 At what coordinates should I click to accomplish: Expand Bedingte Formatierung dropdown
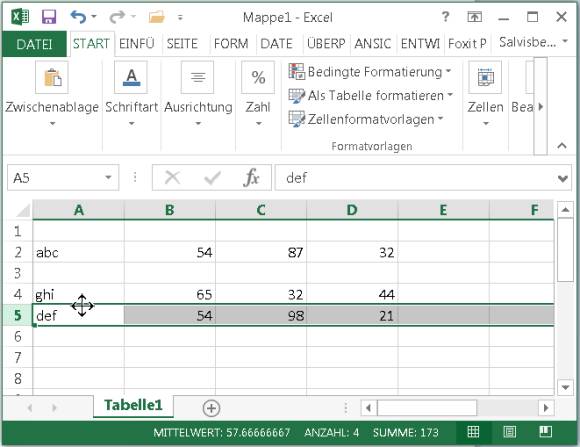[x=370, y=71]
